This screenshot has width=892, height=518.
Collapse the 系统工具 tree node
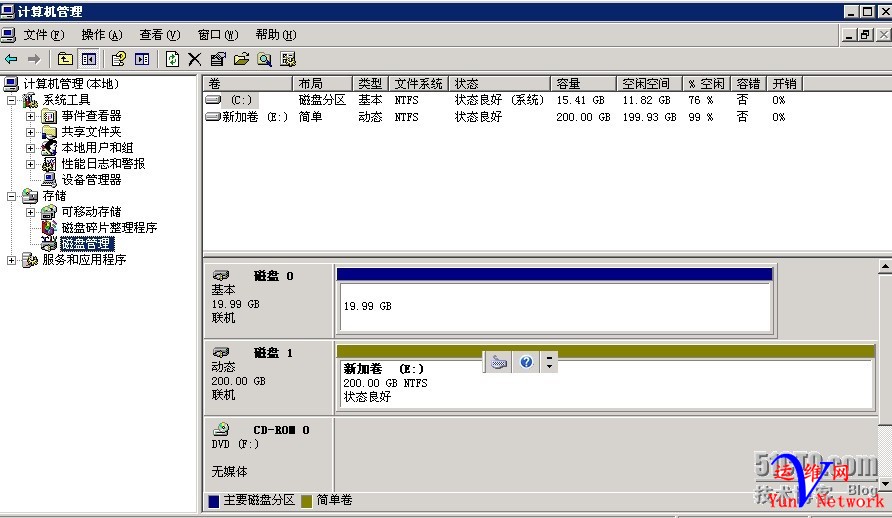[11, 101]
